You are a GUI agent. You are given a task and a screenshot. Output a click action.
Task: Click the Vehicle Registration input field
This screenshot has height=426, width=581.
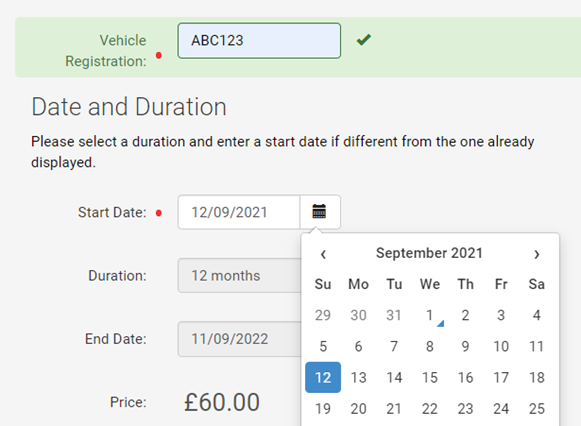pos(259,41)
